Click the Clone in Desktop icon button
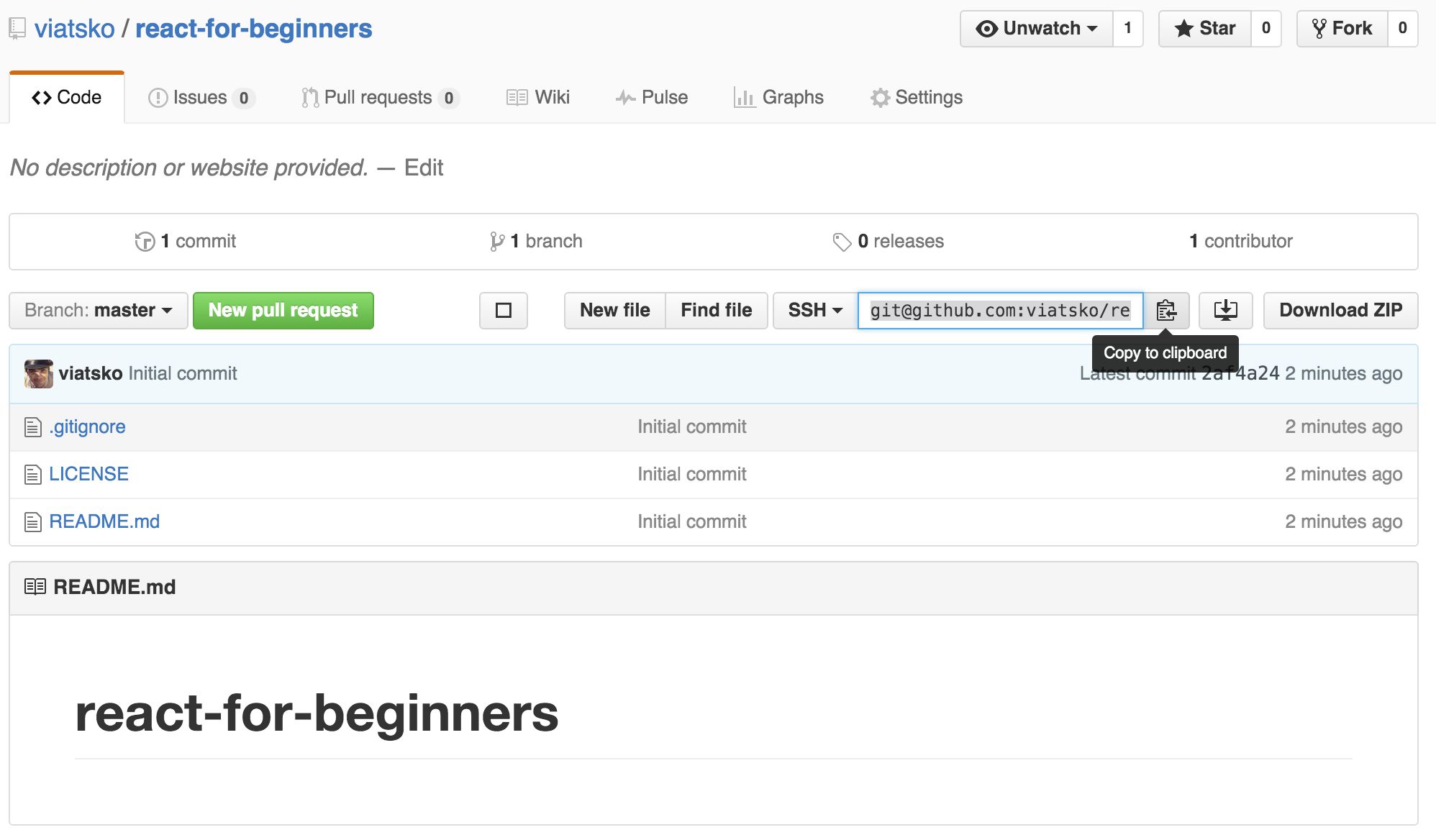The height and width of the screenshot is (840, 1436). 1226,311
